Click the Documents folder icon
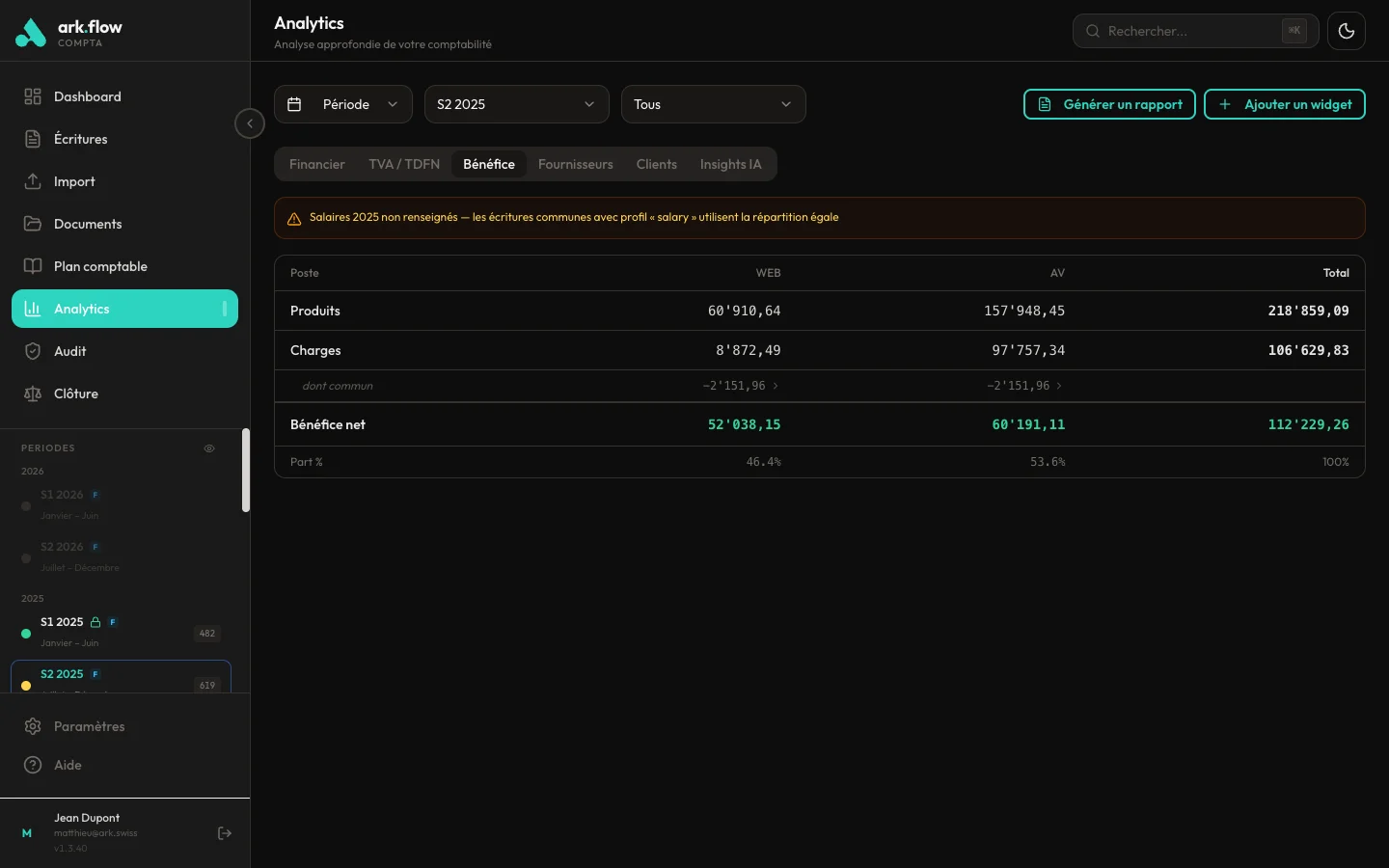 32,224
